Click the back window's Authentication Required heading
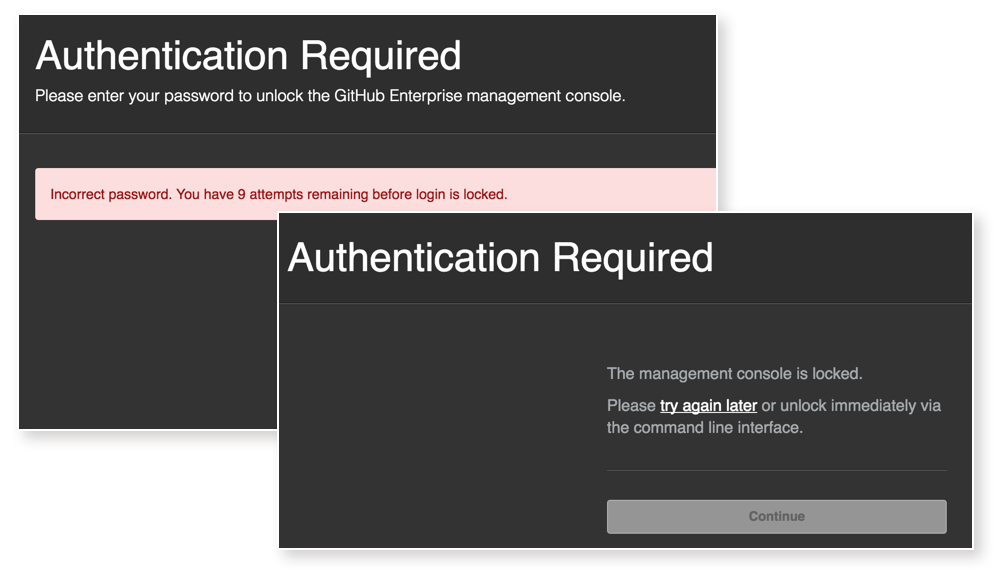Screen dimensions: 994x570 (x=248, y=56)
